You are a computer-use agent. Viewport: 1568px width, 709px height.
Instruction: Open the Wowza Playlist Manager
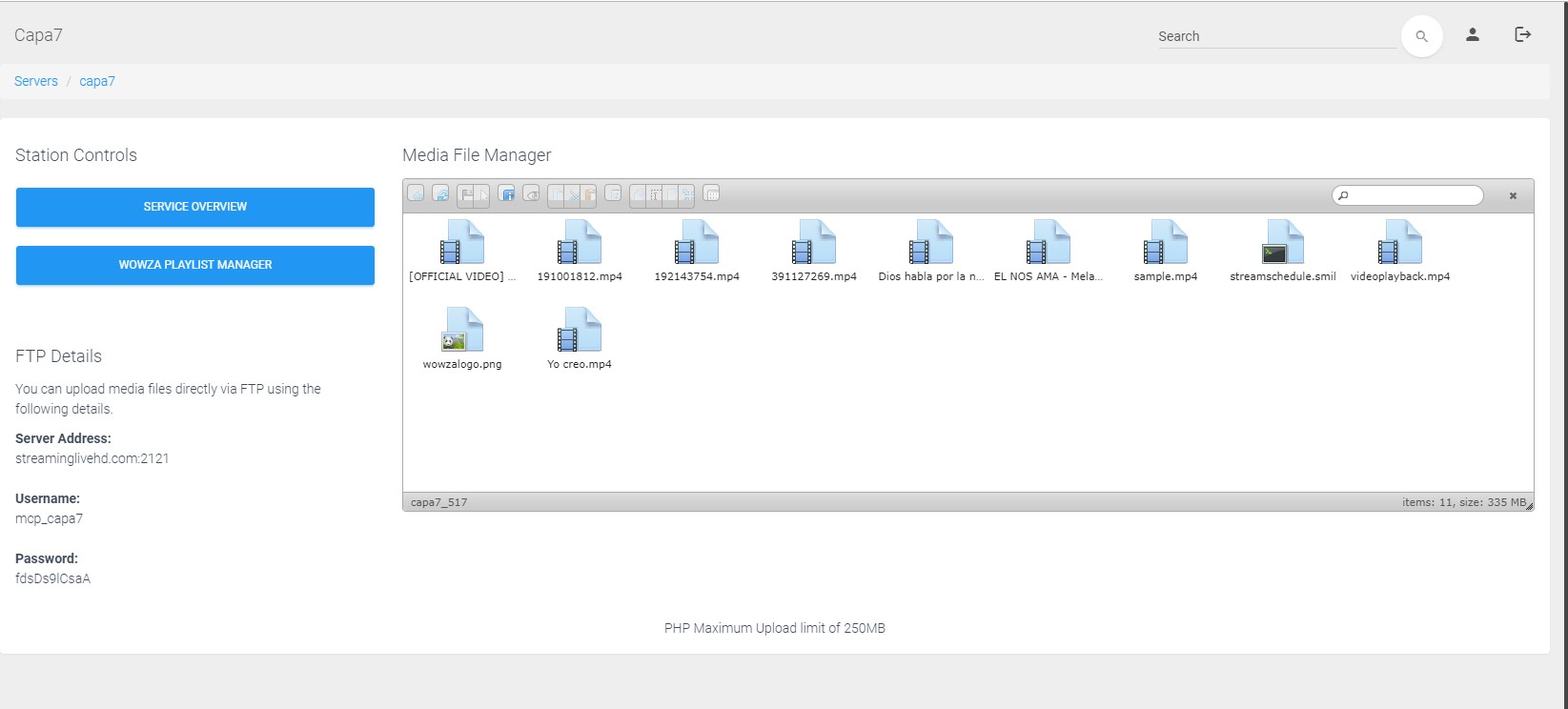(195, 265)
